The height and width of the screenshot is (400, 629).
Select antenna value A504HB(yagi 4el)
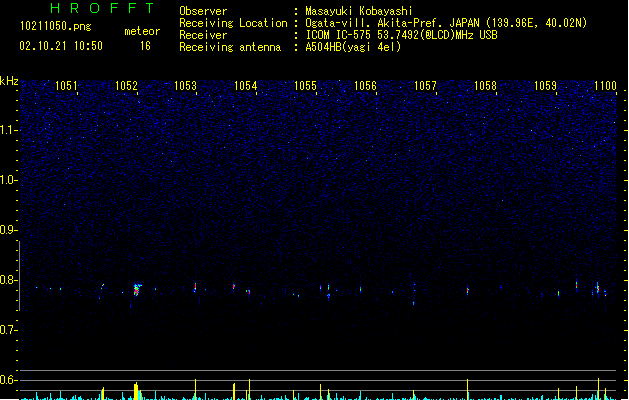click(353, 47)
